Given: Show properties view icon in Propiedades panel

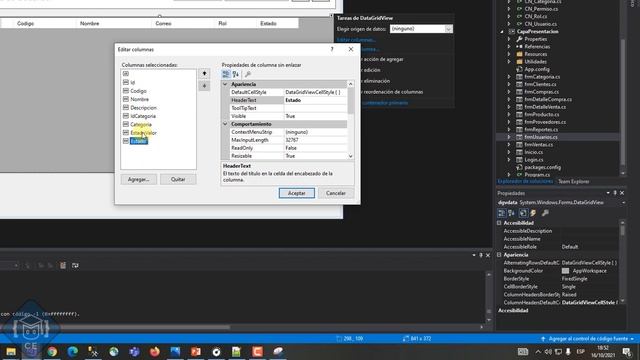Looking at the screenshot, I should pyautogui.click(x=523, y=213).
